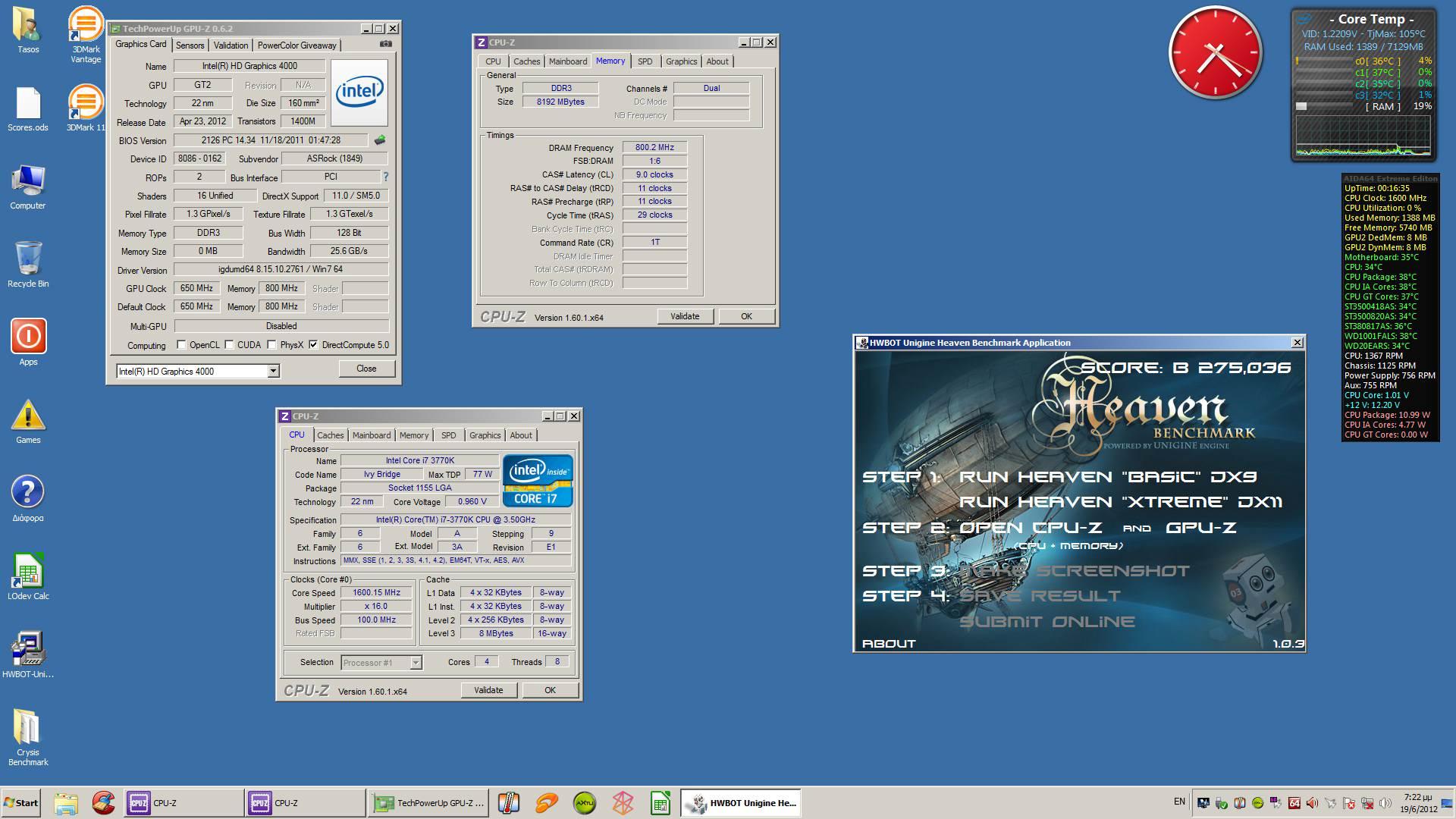
Task: Click the GPU Name field Intel(R) HD Graphics 4000
Action: coord(249,66)
